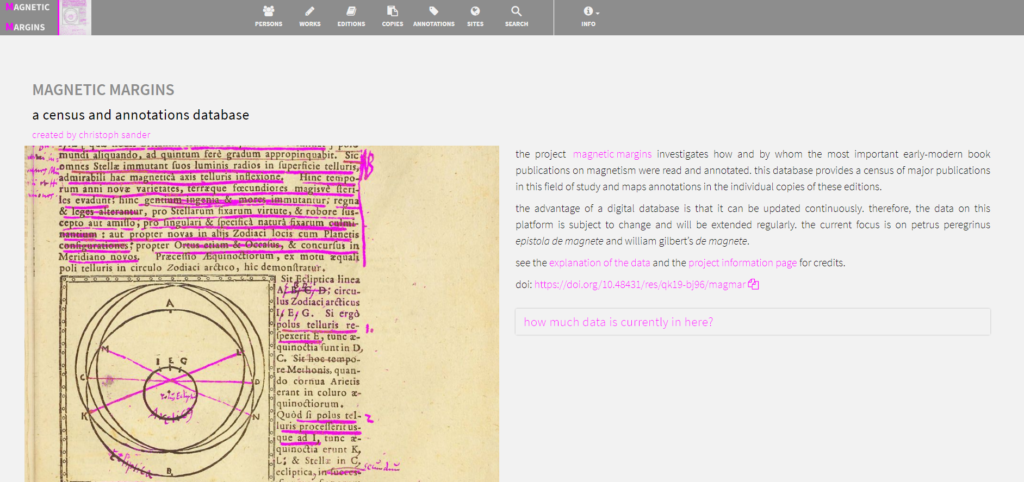Click the Magnetic Margins logo text
The width and height of the screenshot is (1024, 482).
coord(27,17)
